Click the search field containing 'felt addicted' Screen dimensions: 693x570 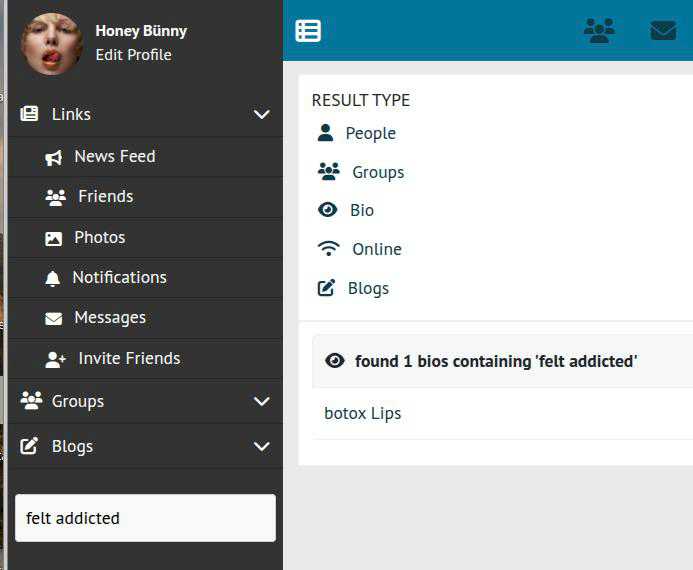point(145,518)
